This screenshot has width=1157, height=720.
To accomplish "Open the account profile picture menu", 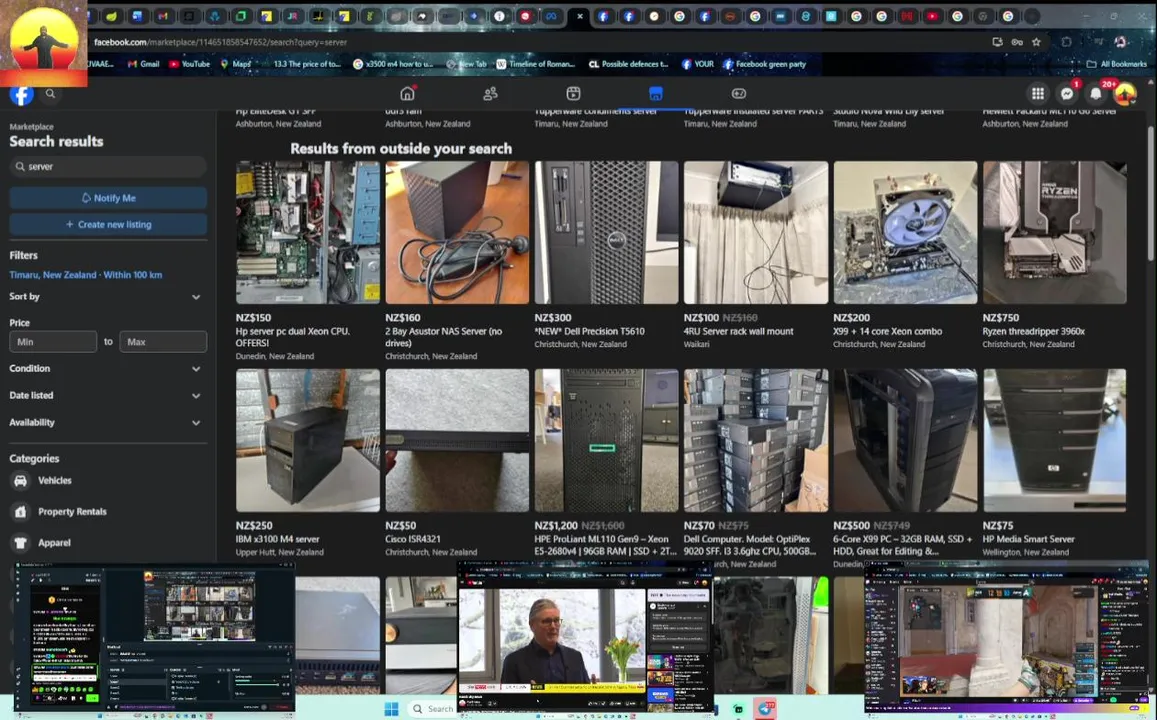I will (1125, 94).
